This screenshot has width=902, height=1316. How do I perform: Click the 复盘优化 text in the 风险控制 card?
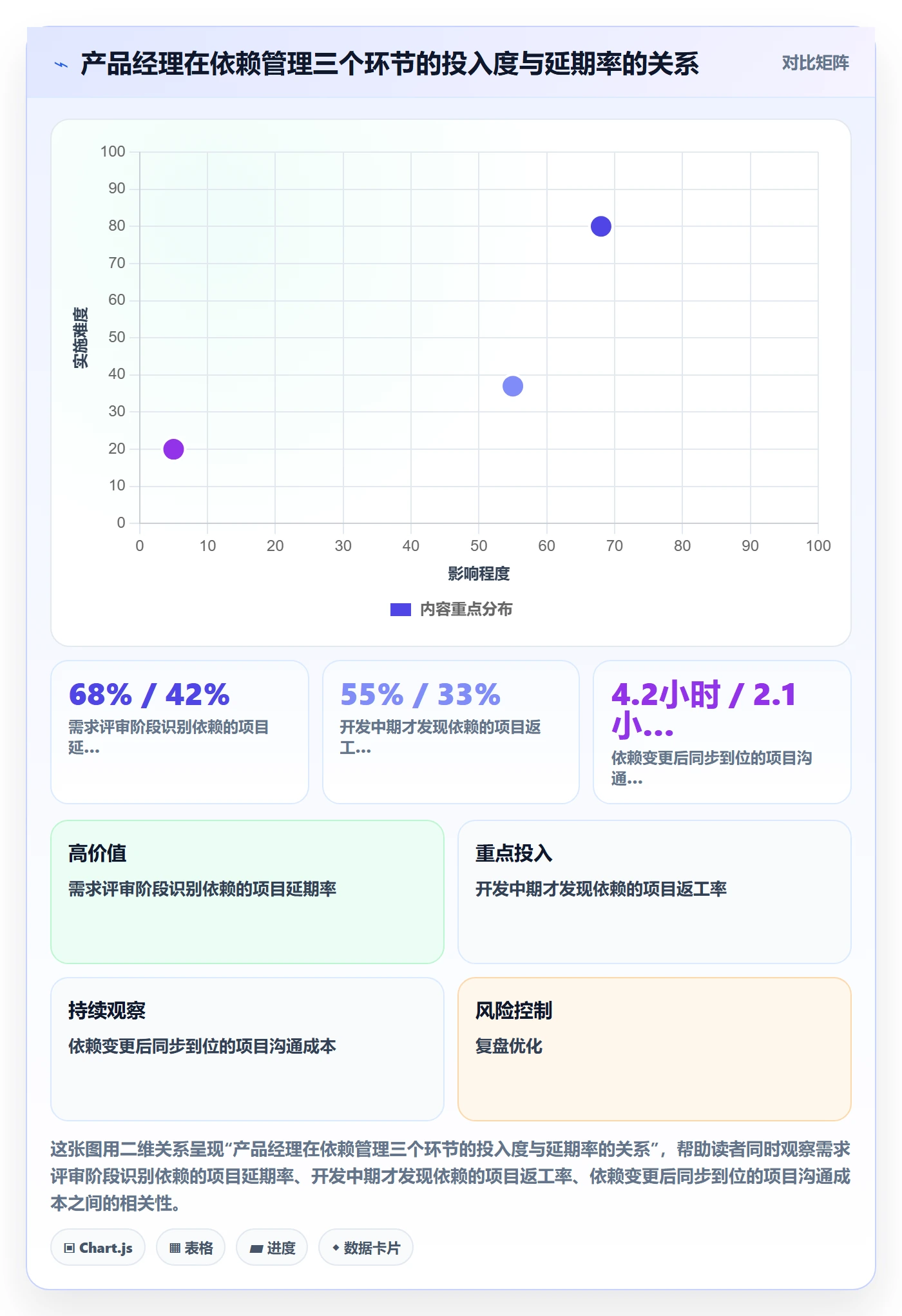(x=509, y=1046)
